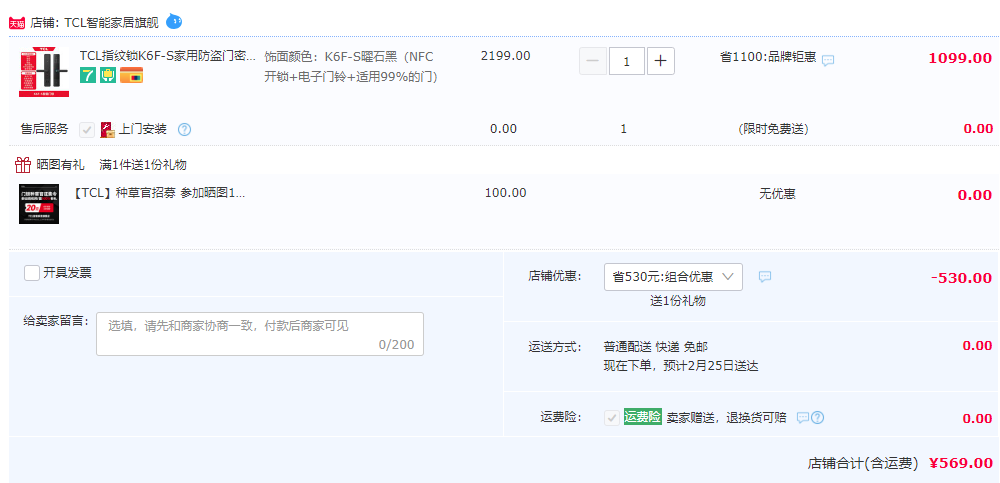Click the Tmall logo icon next to the store name
The width and height of the screenshot is (1000, 483).
[x=17, y=24]
